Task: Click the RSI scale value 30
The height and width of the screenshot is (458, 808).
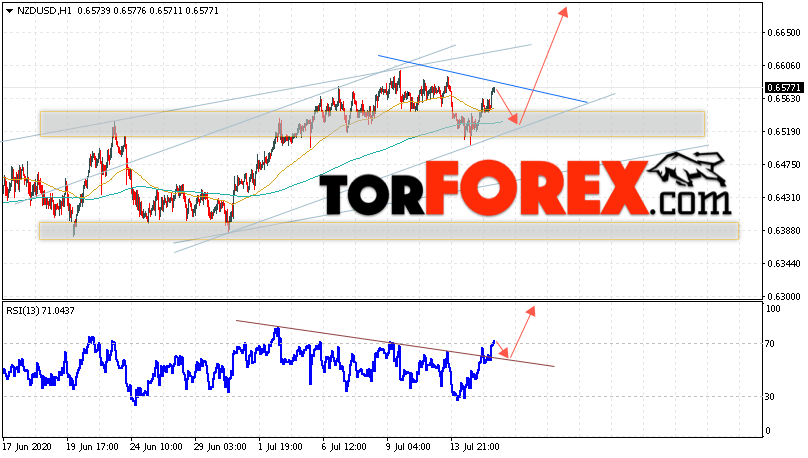Action: coord(770,397)
